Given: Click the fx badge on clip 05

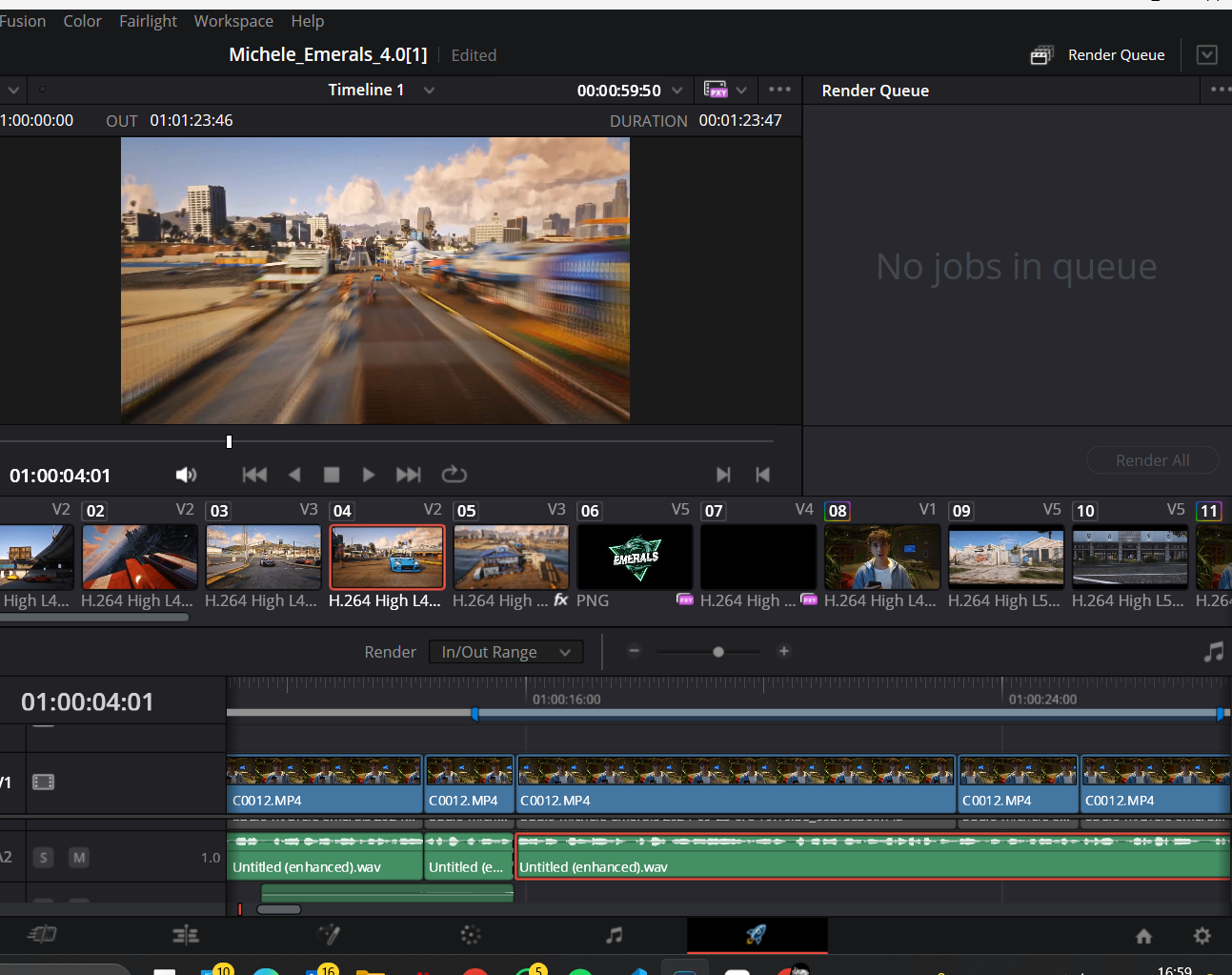Looking at the screenshot, I should [560, 599].
